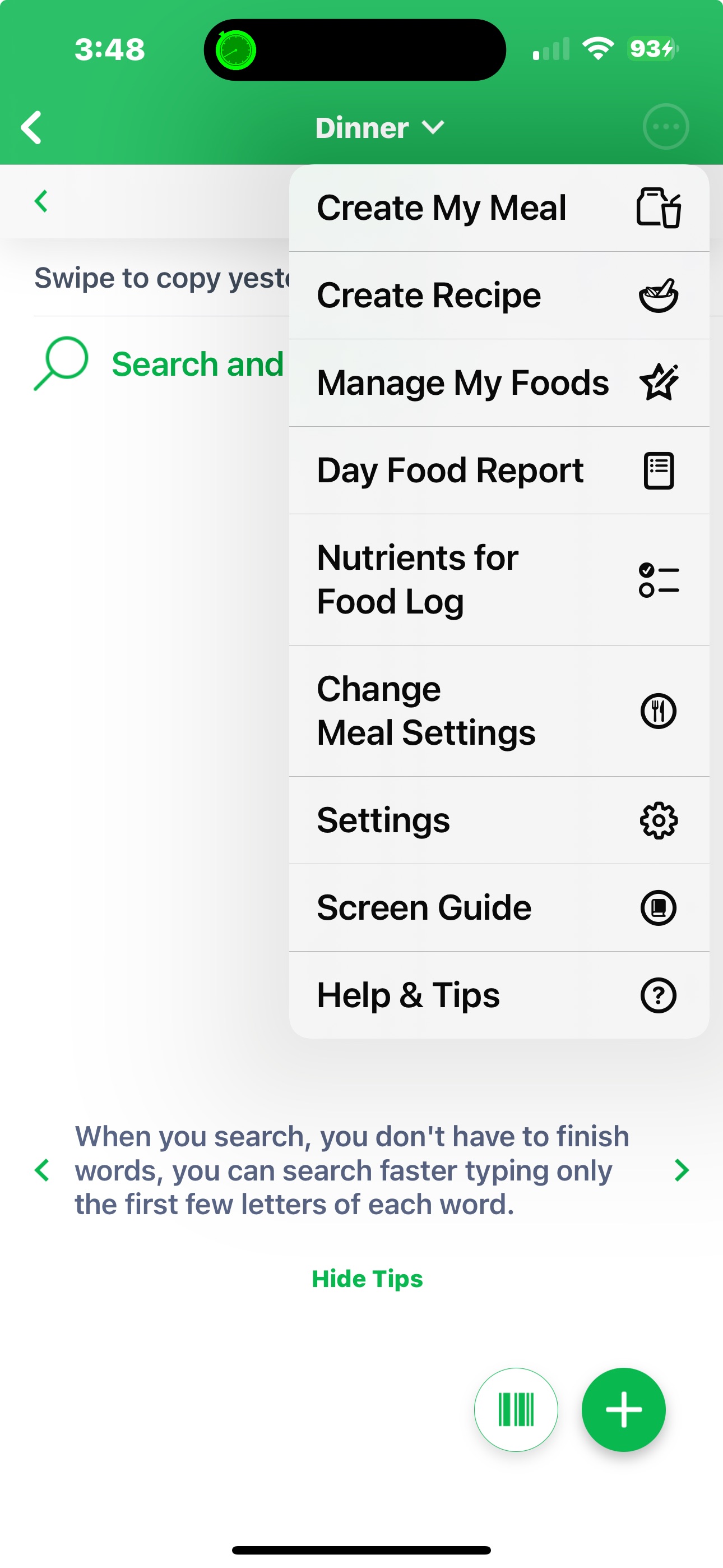Viewport: 723px width, 1568px height.
Task: Go to previous day with green chevron
Action: [41, 201]
